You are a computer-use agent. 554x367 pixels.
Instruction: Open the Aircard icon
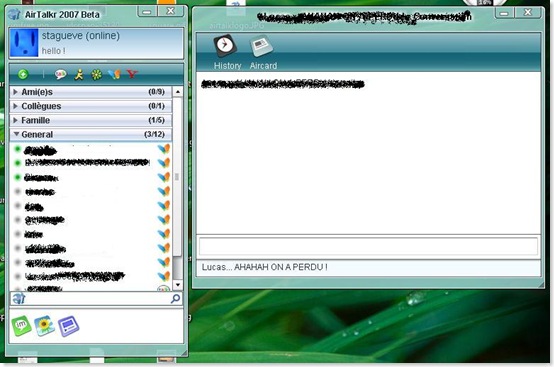261,47
